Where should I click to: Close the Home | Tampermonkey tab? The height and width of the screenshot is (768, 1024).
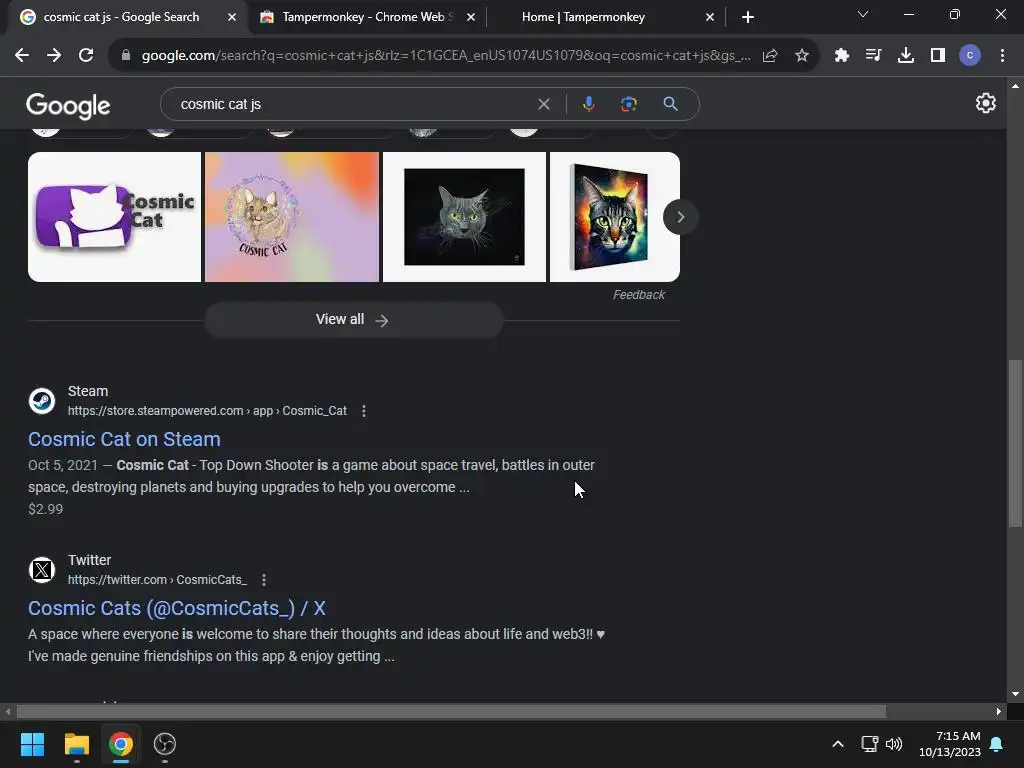click(x=710, y=18)
